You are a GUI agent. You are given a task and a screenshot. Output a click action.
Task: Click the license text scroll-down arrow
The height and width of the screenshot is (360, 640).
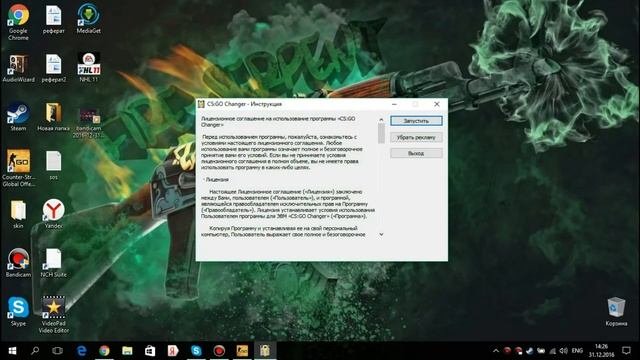381,234
